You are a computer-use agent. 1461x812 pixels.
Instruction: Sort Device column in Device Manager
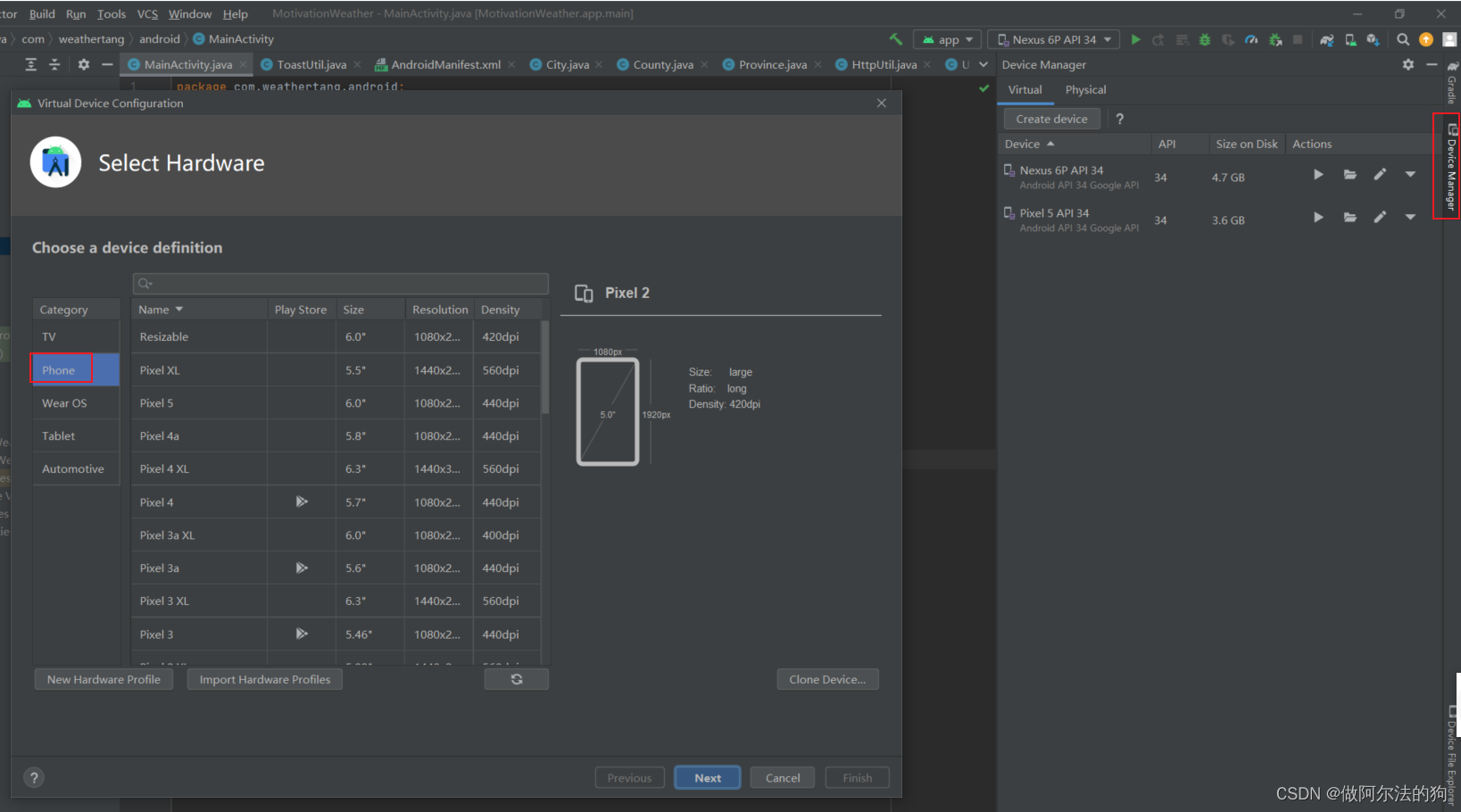pyautogui.click(x=1075, y=144)
